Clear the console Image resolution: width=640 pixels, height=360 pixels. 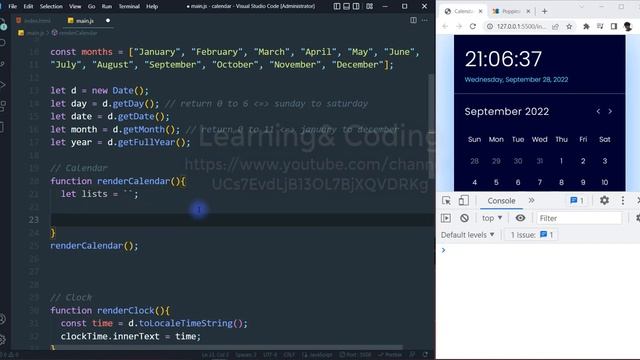464,218
